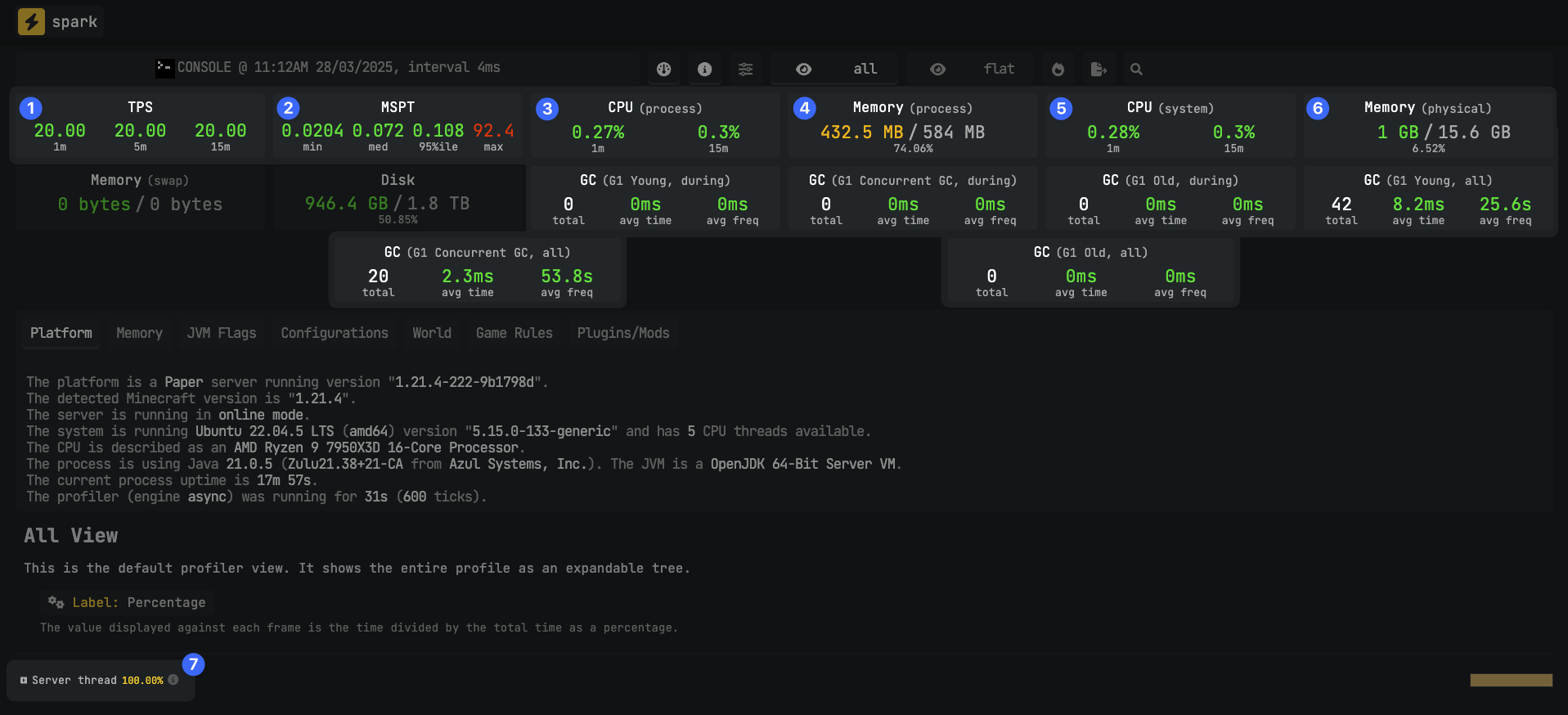1568x715 pixels.
Task: Click the Label: Percentage option
Action: (x=128, y=602)
